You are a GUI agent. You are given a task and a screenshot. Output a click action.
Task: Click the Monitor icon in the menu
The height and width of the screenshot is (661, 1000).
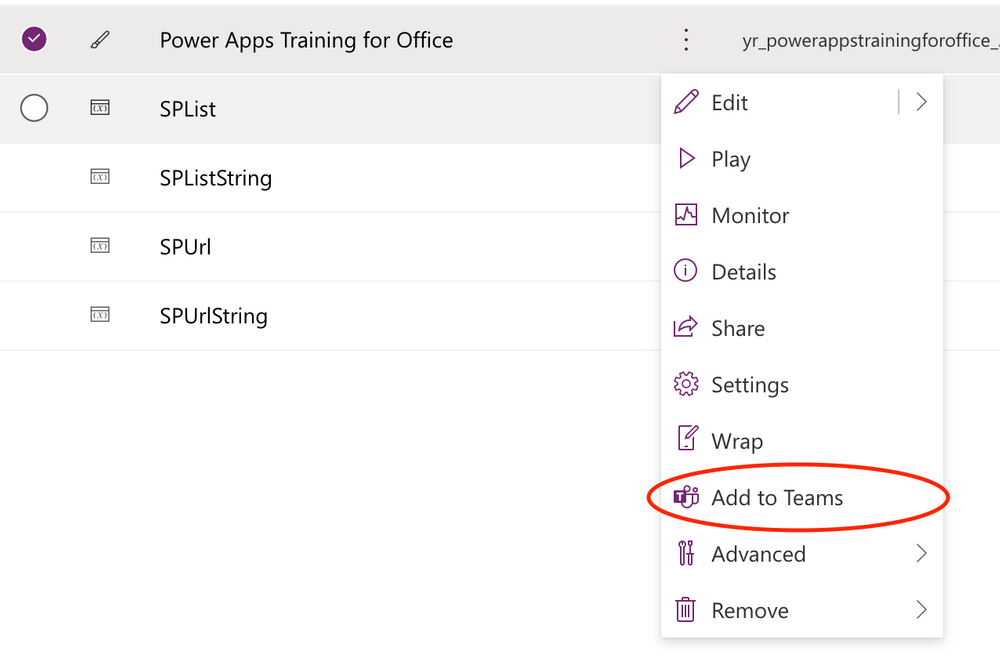click(686, 214)
